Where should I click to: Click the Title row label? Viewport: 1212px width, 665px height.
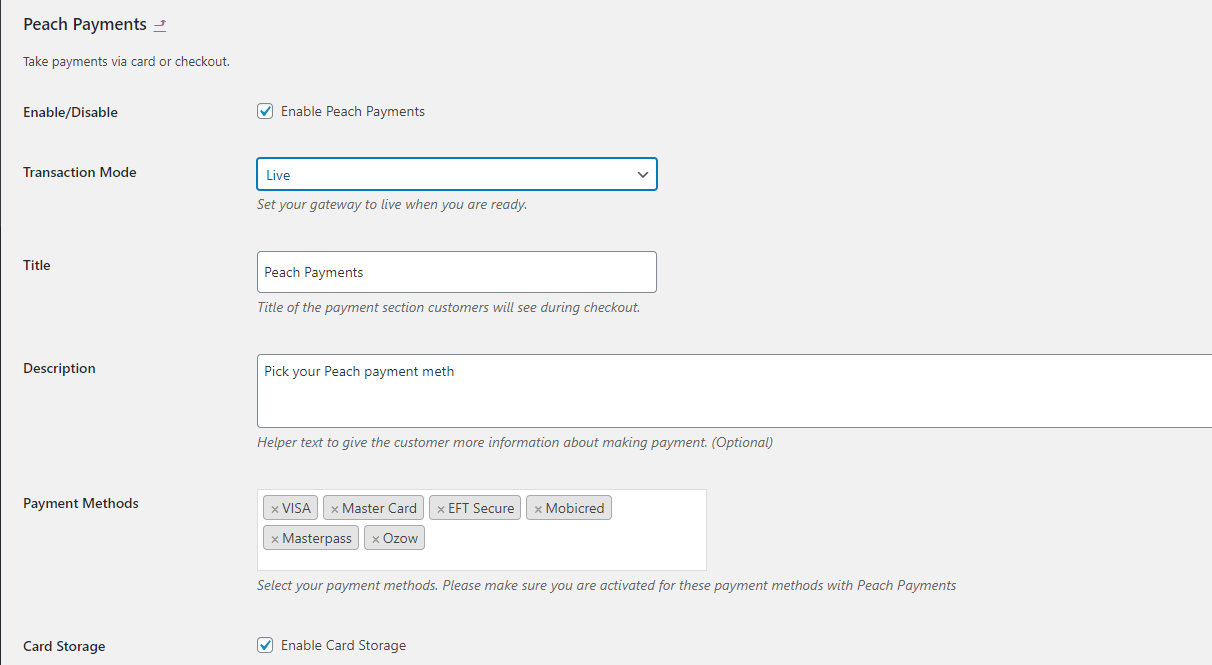37,265
